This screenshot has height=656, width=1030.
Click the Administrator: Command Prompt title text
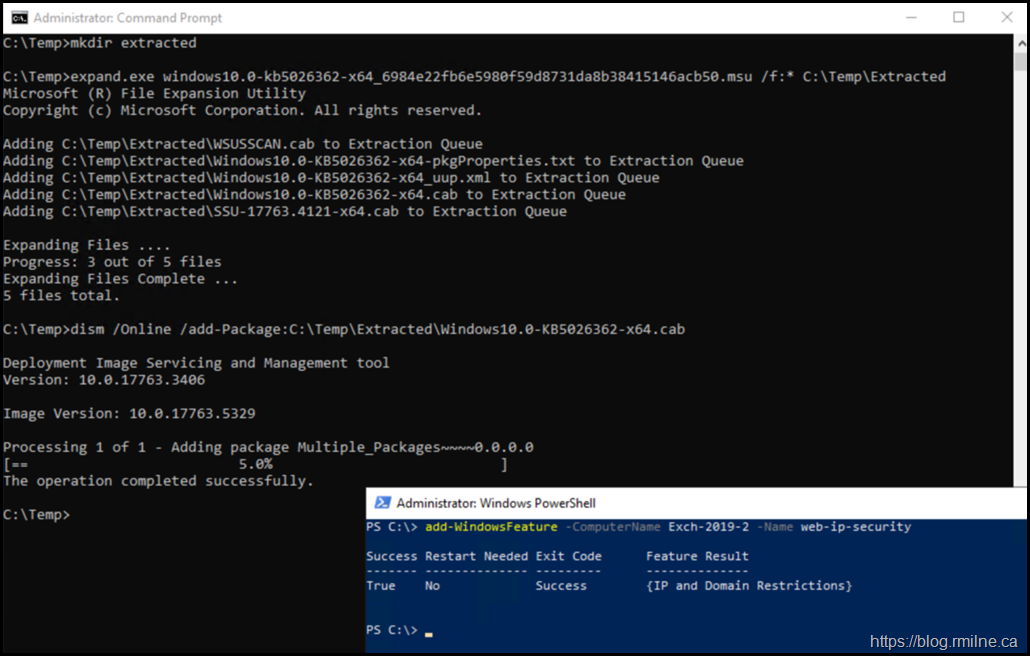point(128,18)
